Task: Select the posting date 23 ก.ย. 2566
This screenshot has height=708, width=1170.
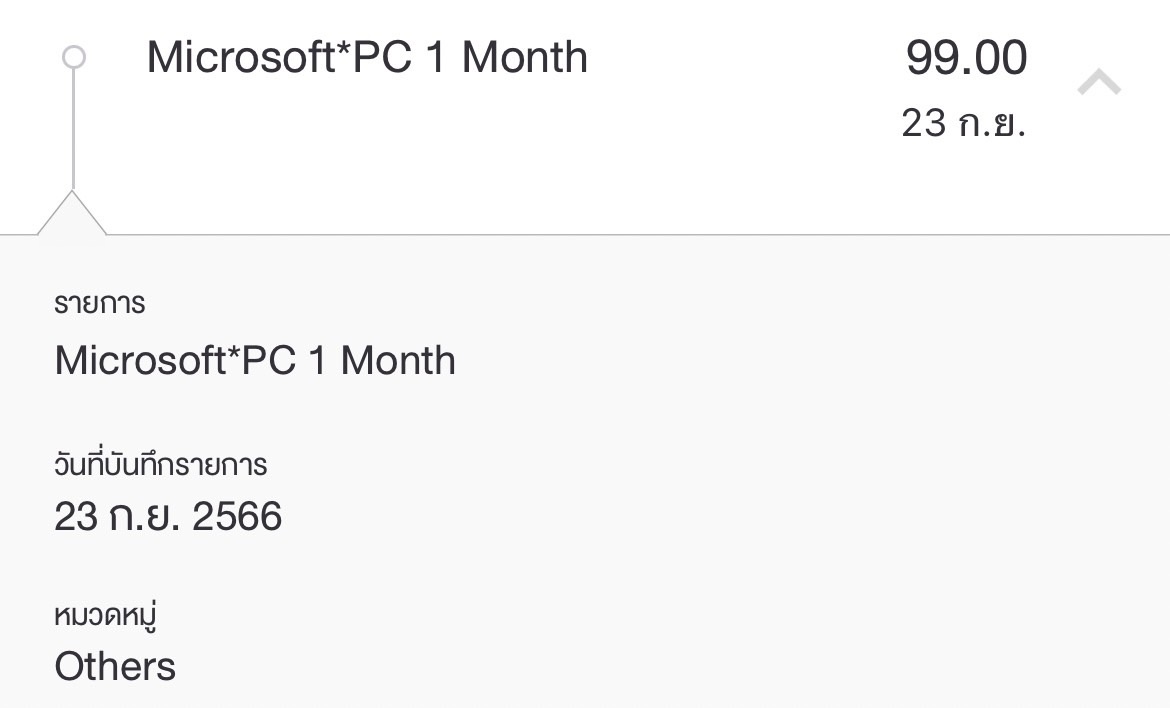Action: (168, 517)
